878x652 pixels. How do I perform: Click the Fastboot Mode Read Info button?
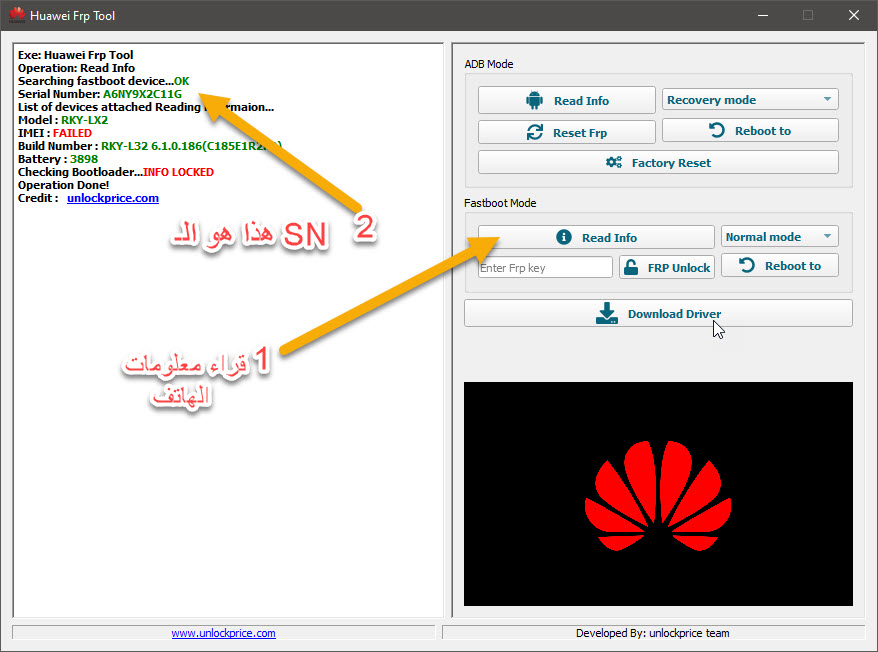click(596, 237)
